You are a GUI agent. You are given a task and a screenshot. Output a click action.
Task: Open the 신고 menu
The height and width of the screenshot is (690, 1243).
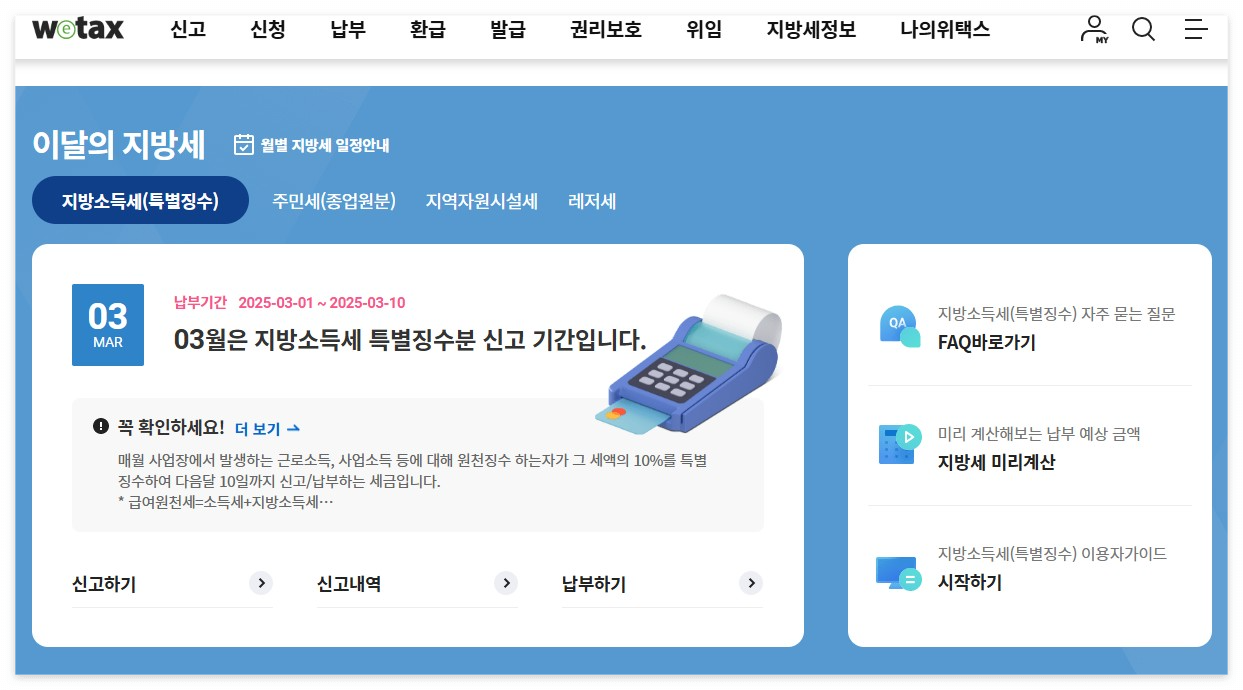coord(188,30)
